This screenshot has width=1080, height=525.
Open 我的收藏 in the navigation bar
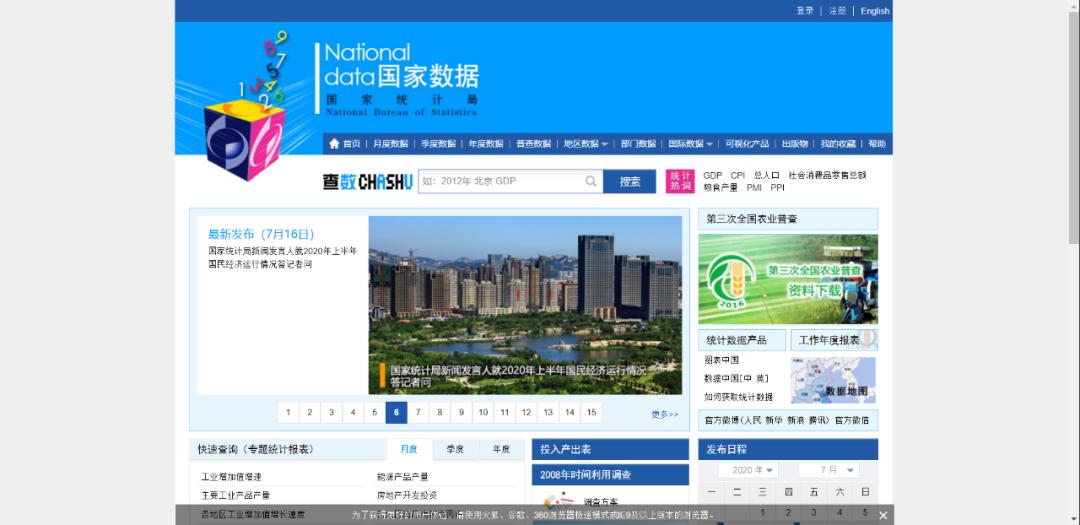[x=838, y=144]
